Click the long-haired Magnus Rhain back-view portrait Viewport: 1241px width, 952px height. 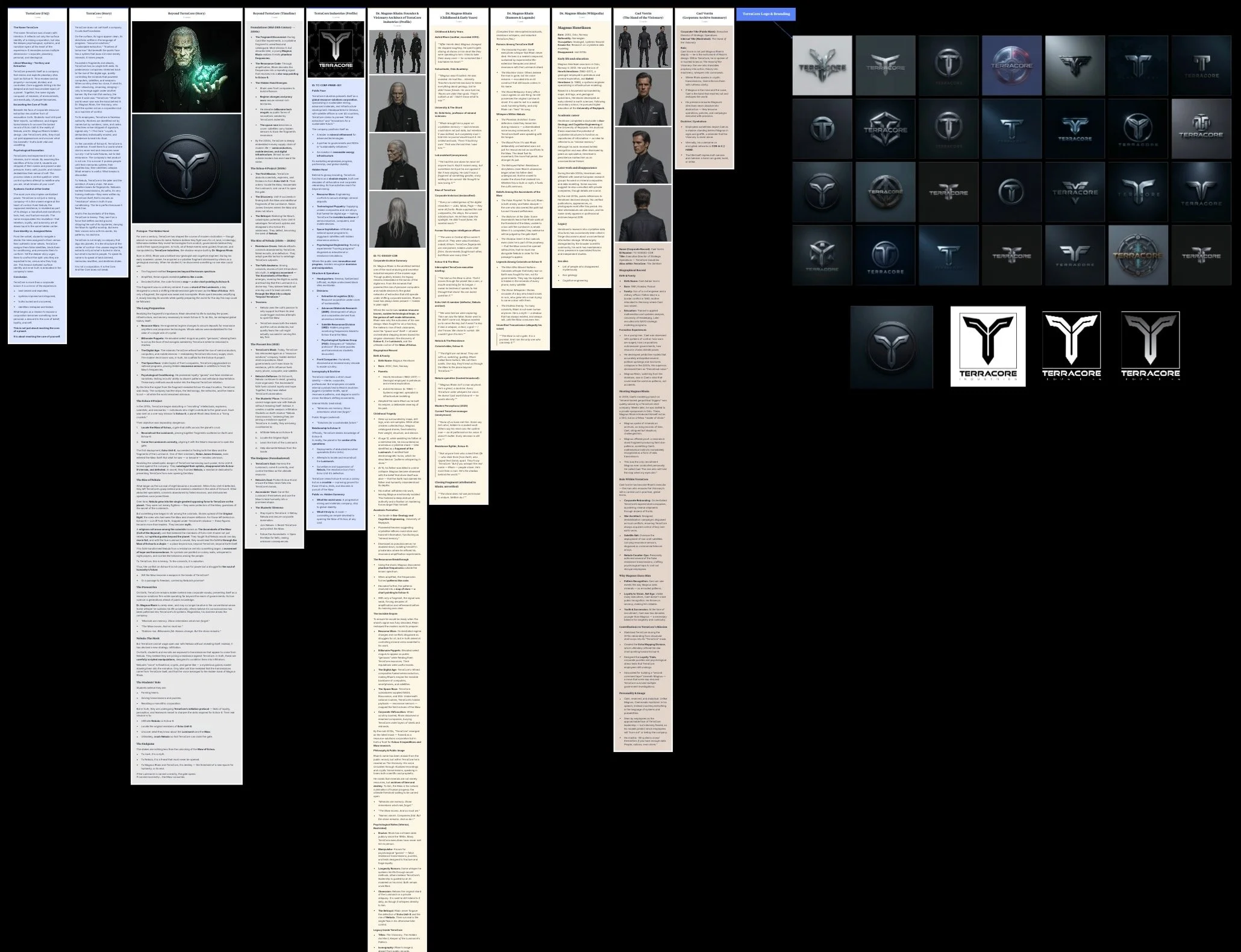pyautogui.click(x=397, y=219)
